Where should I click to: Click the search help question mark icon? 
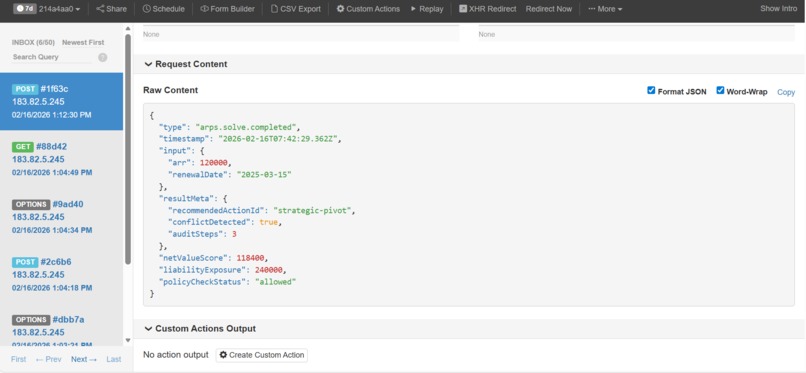click(103, 58)
